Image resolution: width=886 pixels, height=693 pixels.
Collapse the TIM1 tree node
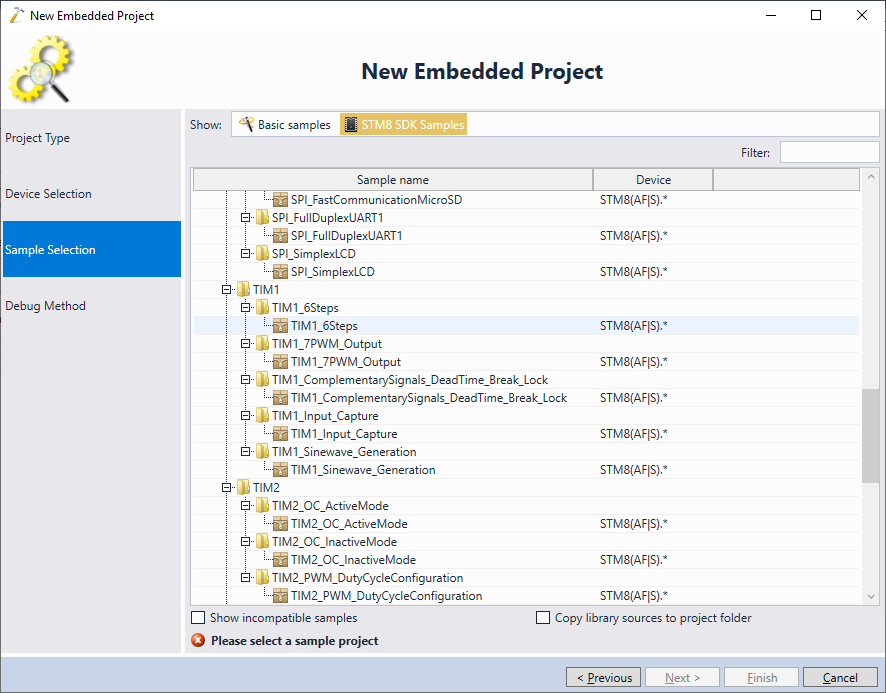click(227, 289)
